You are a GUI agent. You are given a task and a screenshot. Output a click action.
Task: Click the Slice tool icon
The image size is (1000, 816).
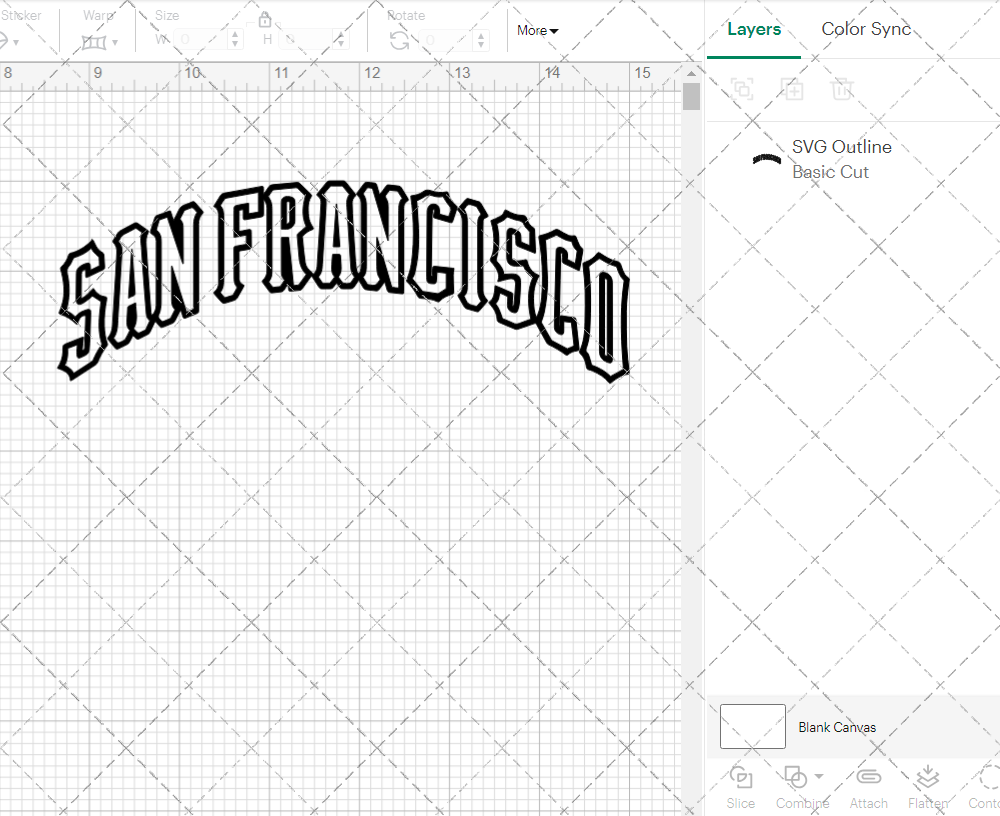pos(740,777)
